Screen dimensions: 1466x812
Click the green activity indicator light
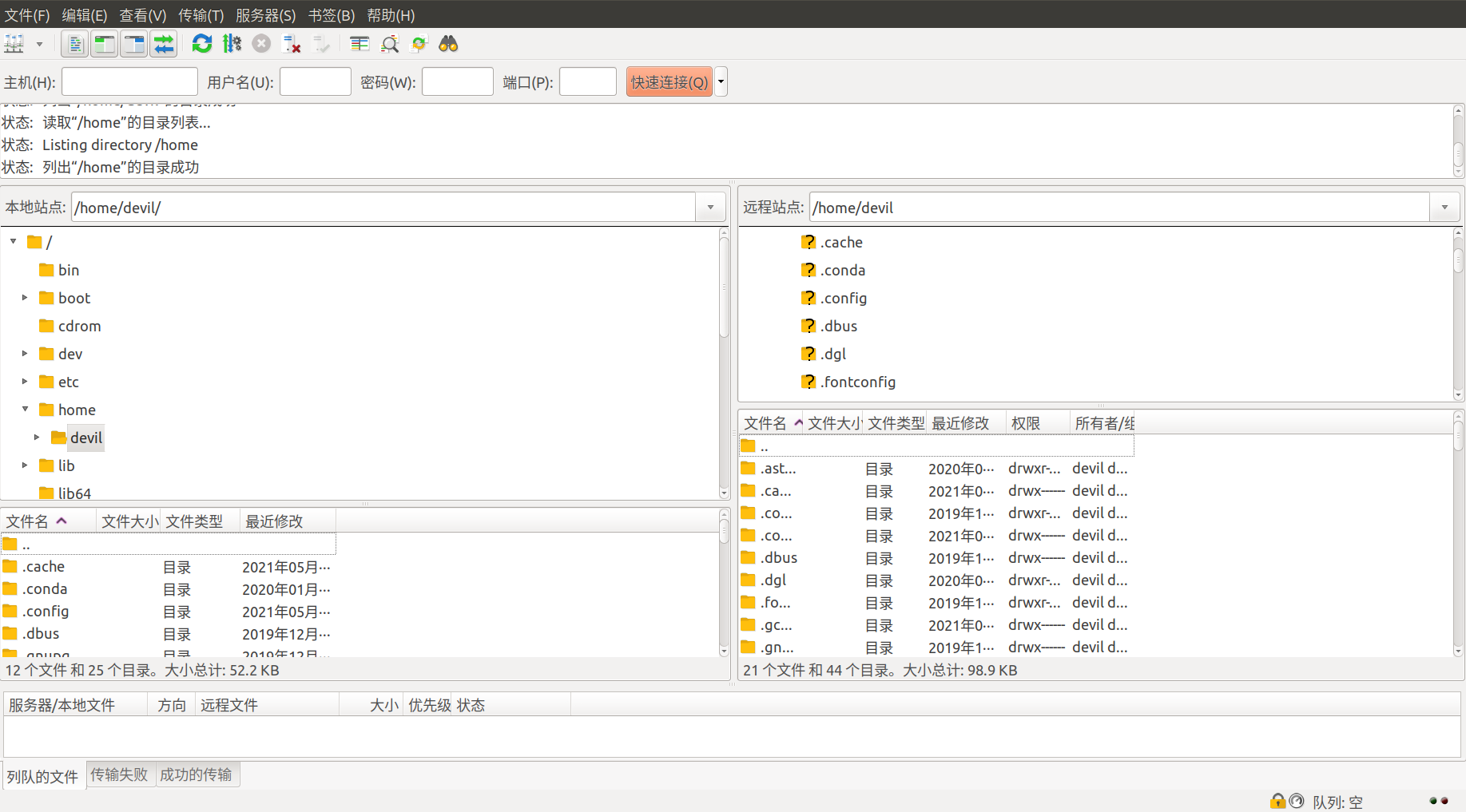pyautogui.click(x=1433, y=801)
